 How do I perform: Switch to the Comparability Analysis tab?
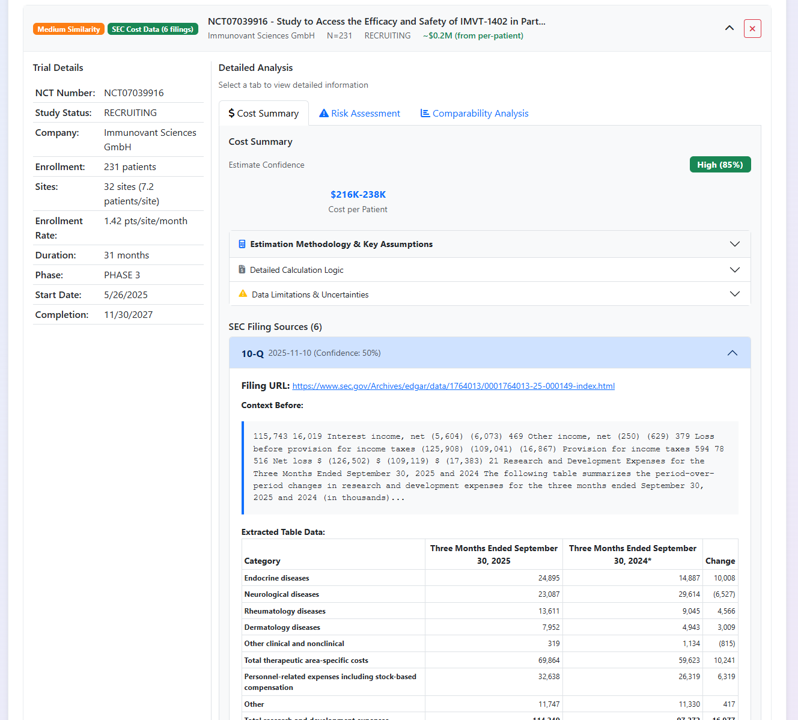point(474,113)
